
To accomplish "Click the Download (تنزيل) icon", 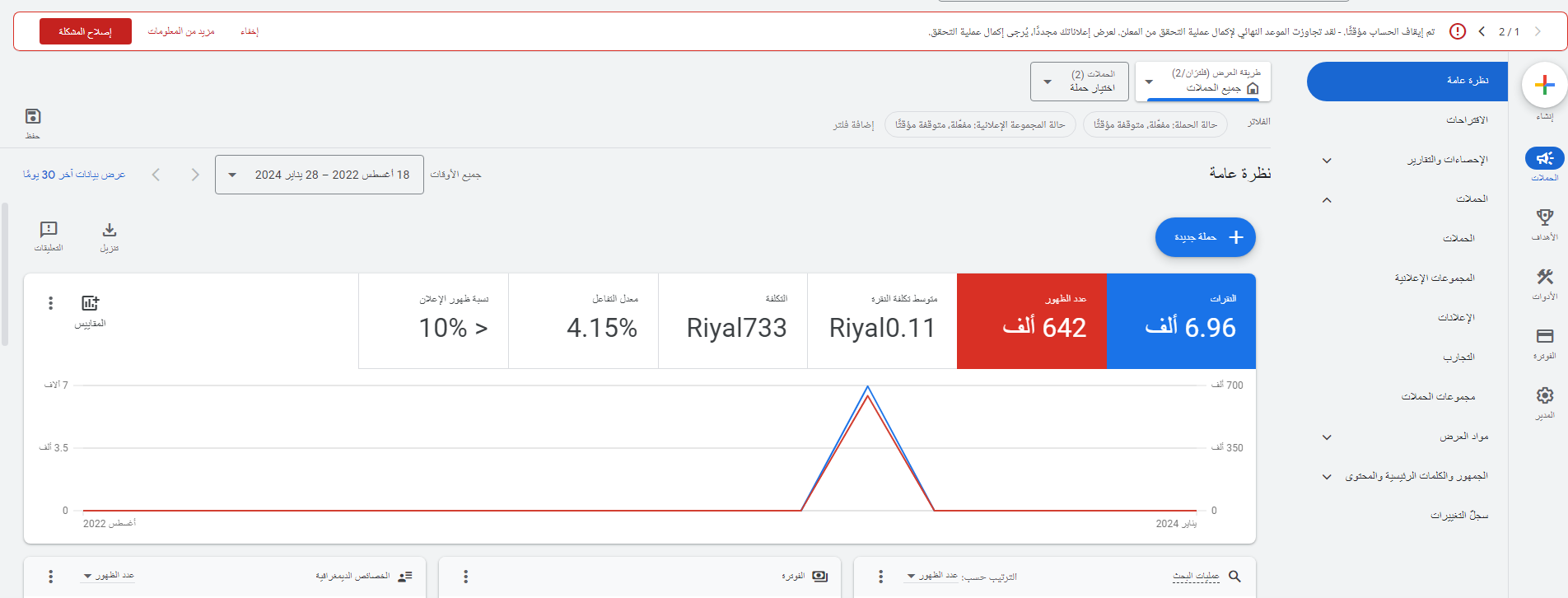I will tap(110, 230).
